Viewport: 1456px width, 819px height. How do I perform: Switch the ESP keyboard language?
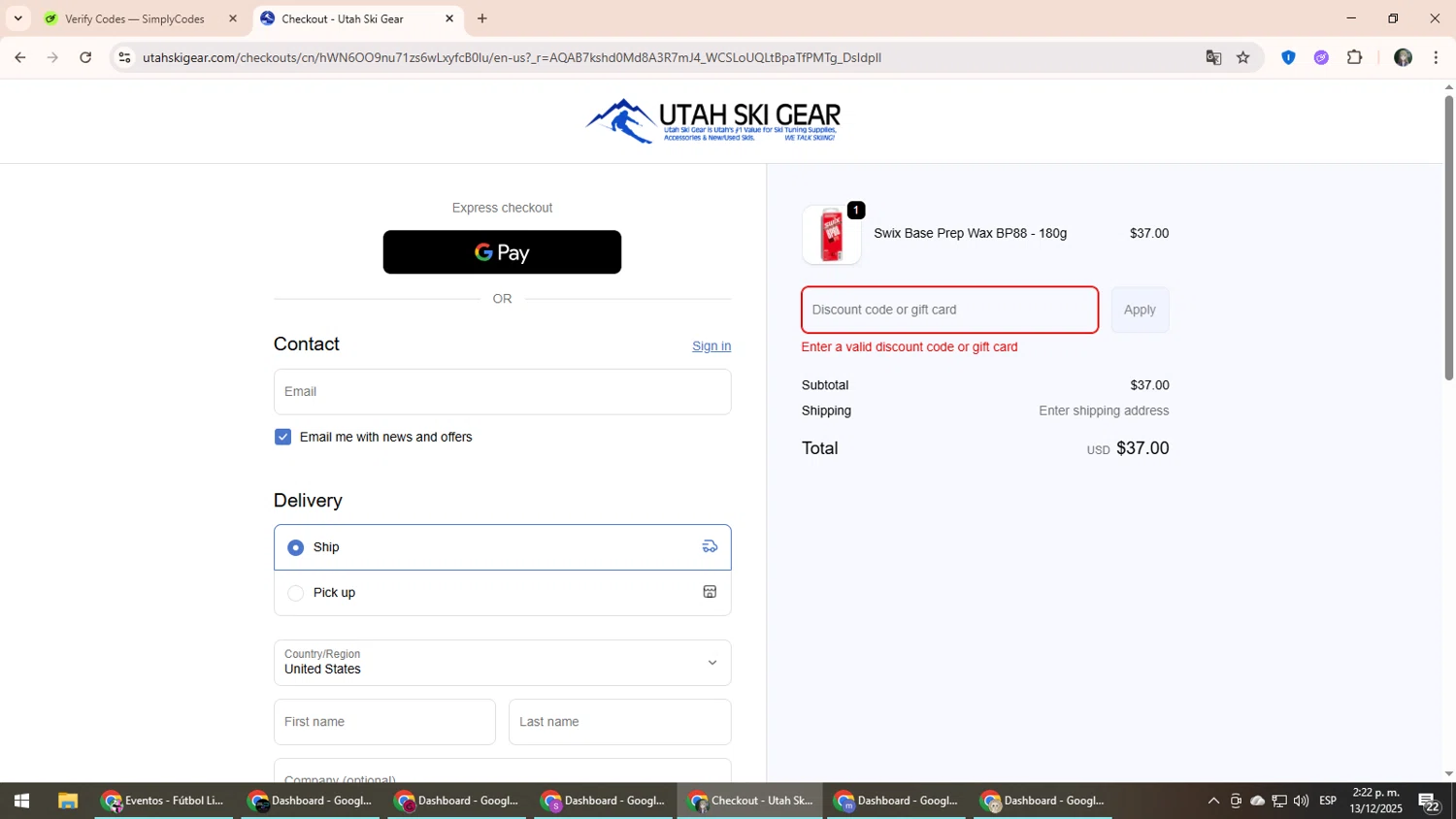[1328, 801]
